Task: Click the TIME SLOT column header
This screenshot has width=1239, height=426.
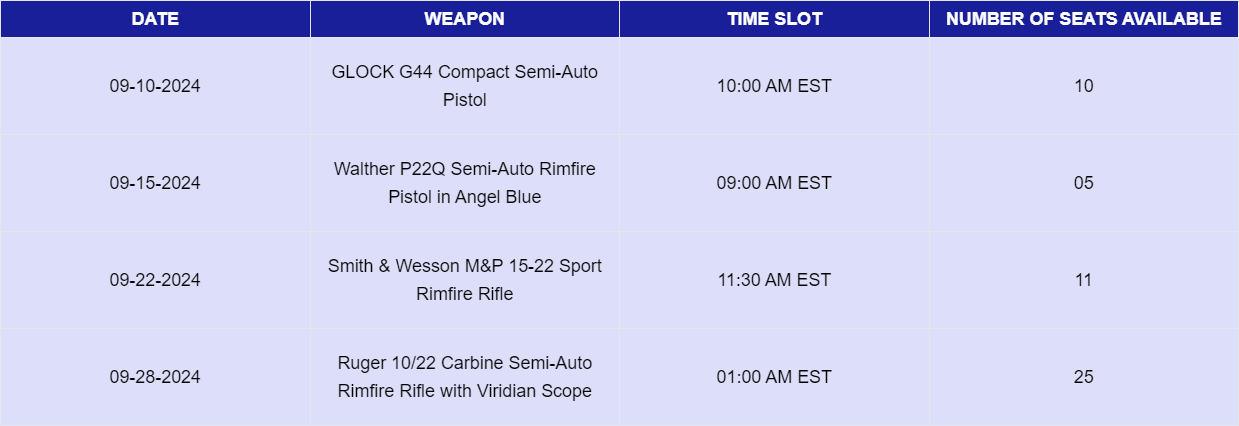Action: point(774,19)
